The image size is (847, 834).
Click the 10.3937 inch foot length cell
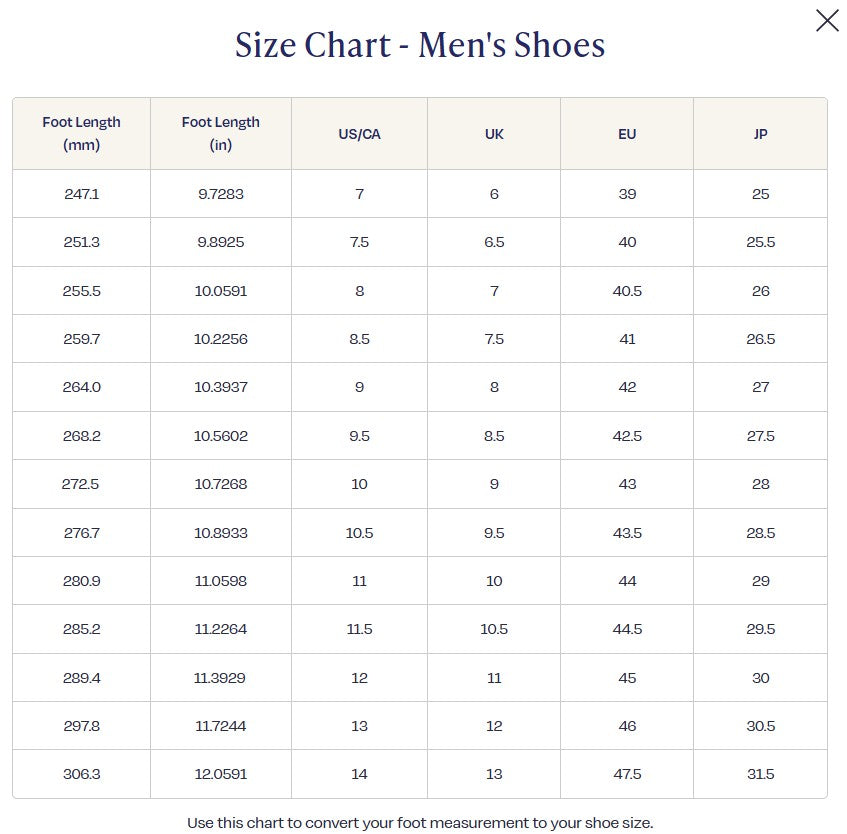221,387
